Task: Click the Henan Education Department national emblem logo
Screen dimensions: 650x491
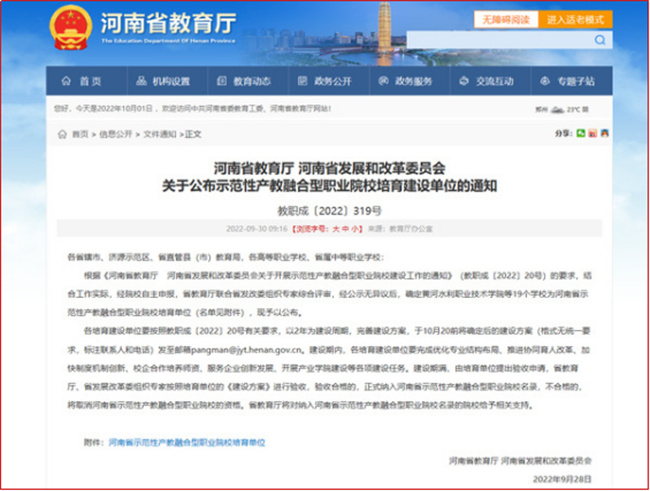Action: pyautogui.click(x=70, y=27)
